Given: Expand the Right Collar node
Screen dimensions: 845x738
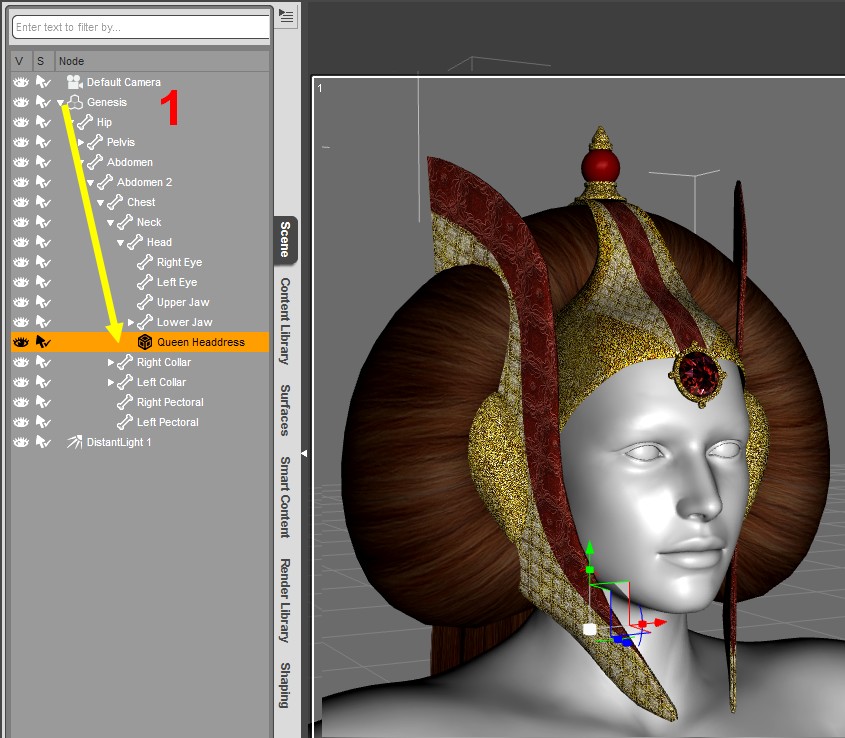Looking at the screenshot, I should pos(111,362).
